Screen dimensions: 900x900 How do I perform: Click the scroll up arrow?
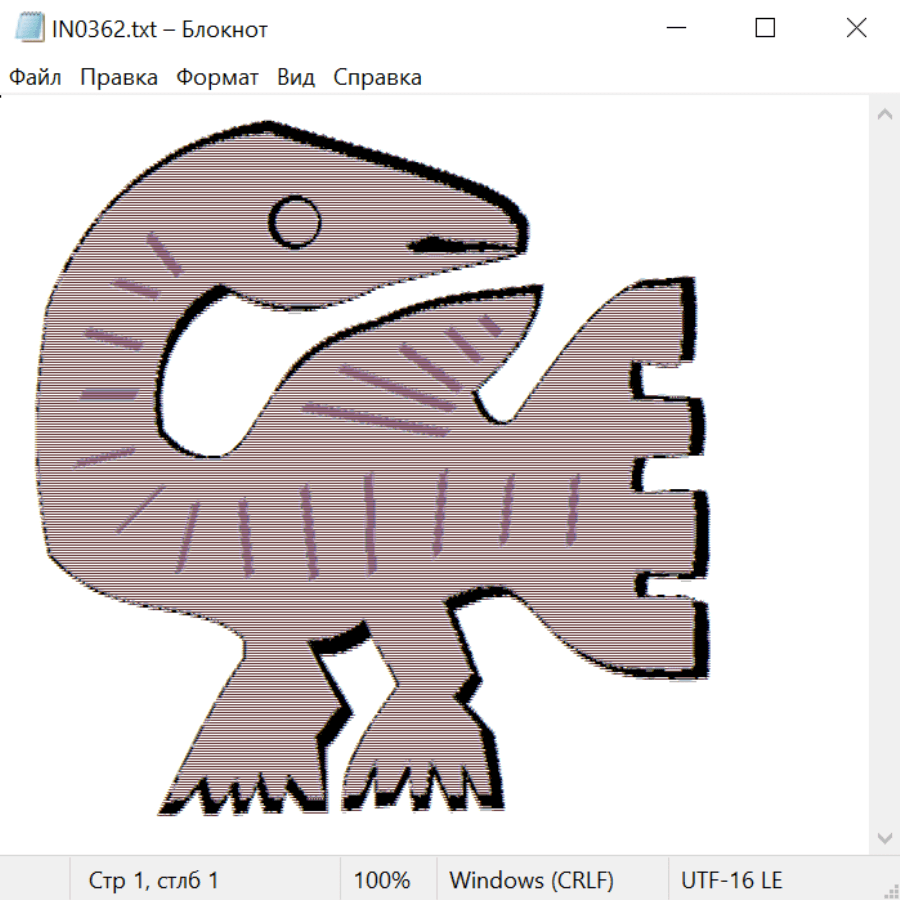pyautogui.click(x=884, y=115)
